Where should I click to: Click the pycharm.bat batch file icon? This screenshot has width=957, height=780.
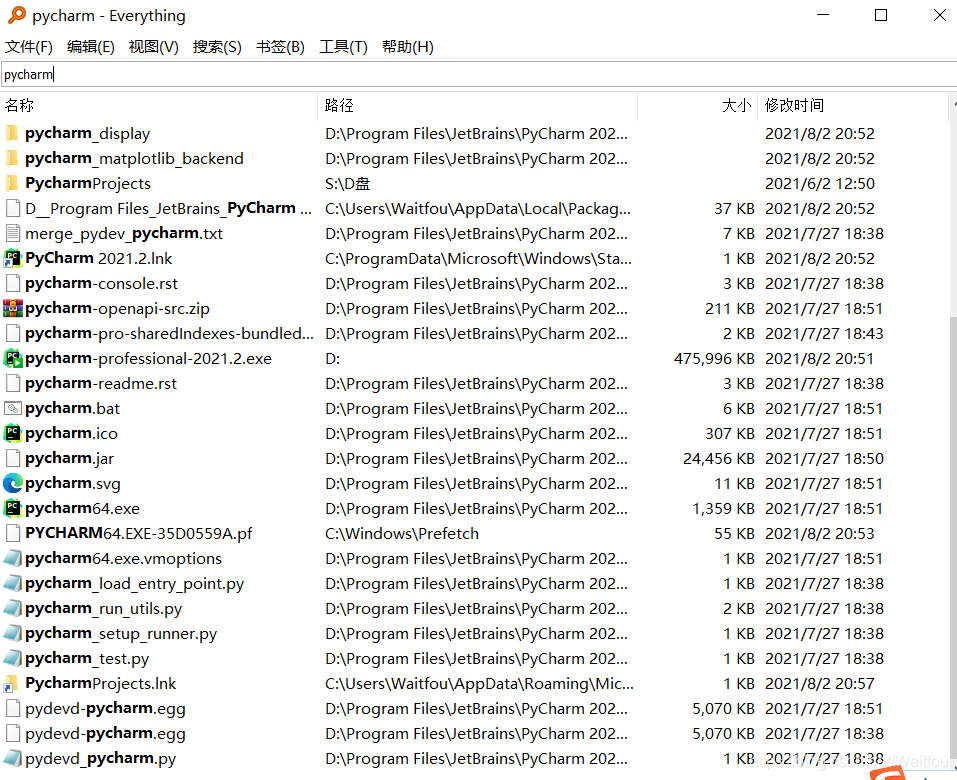pyautogui.click(x=12, y=408)
